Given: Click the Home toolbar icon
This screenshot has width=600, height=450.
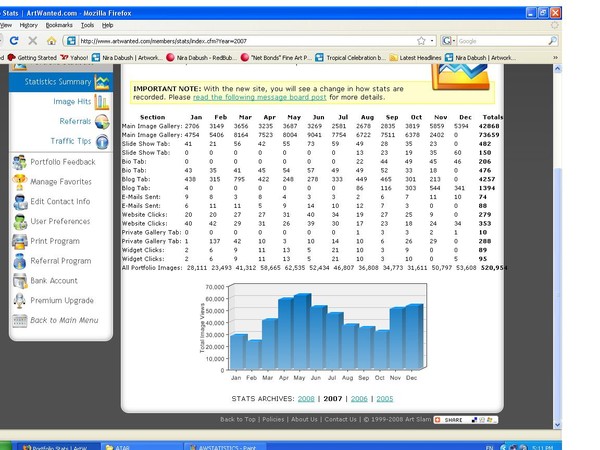Looking at the screenshot, I should (x=51, y=41).
